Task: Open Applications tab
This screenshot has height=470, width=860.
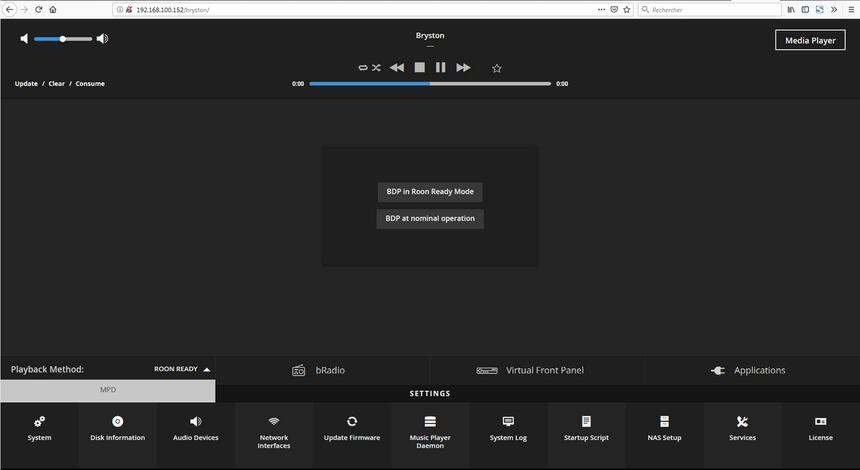Action: click(x=752, y=370)
